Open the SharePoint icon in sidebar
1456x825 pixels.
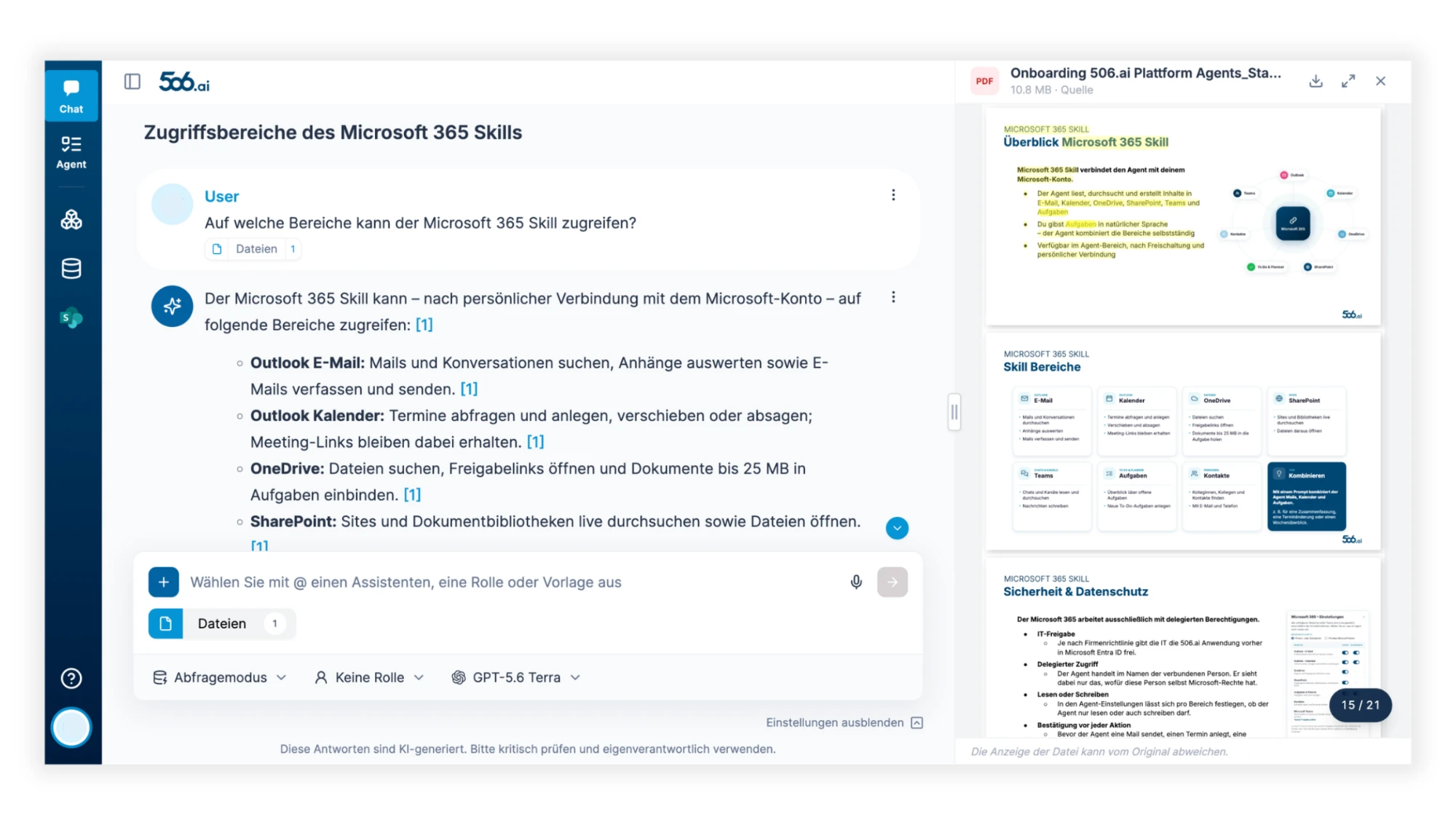[71, 318]
